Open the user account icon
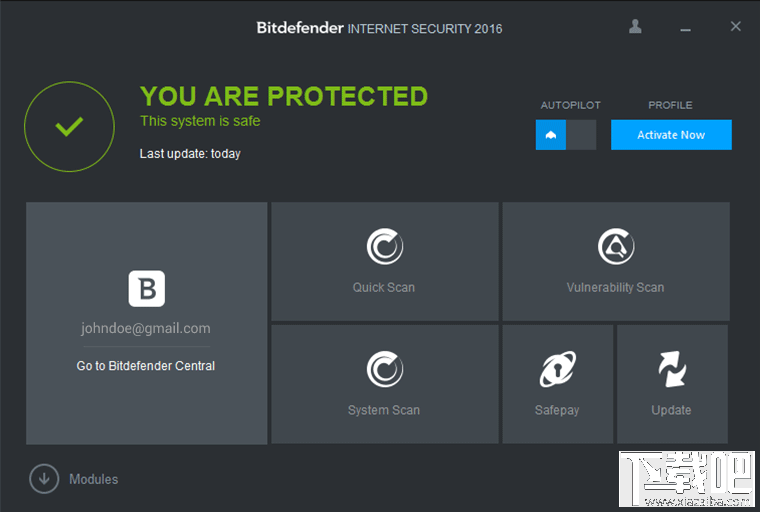The height and width of the screenshot is (512, 760). pos(635,27)
